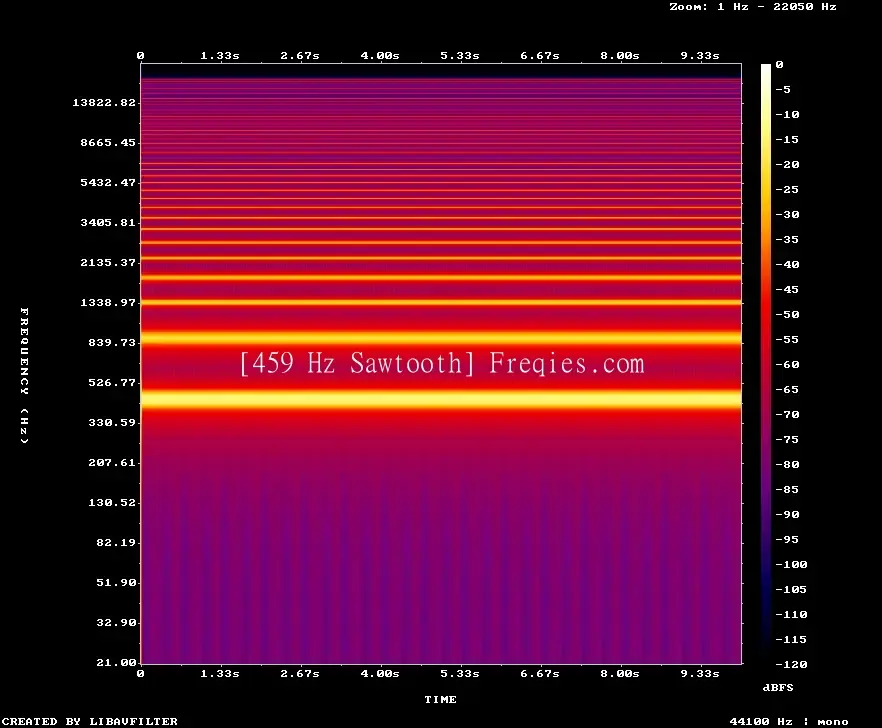Click the dBFS color gradient bar
882x728 pixels.
point(766,364)
